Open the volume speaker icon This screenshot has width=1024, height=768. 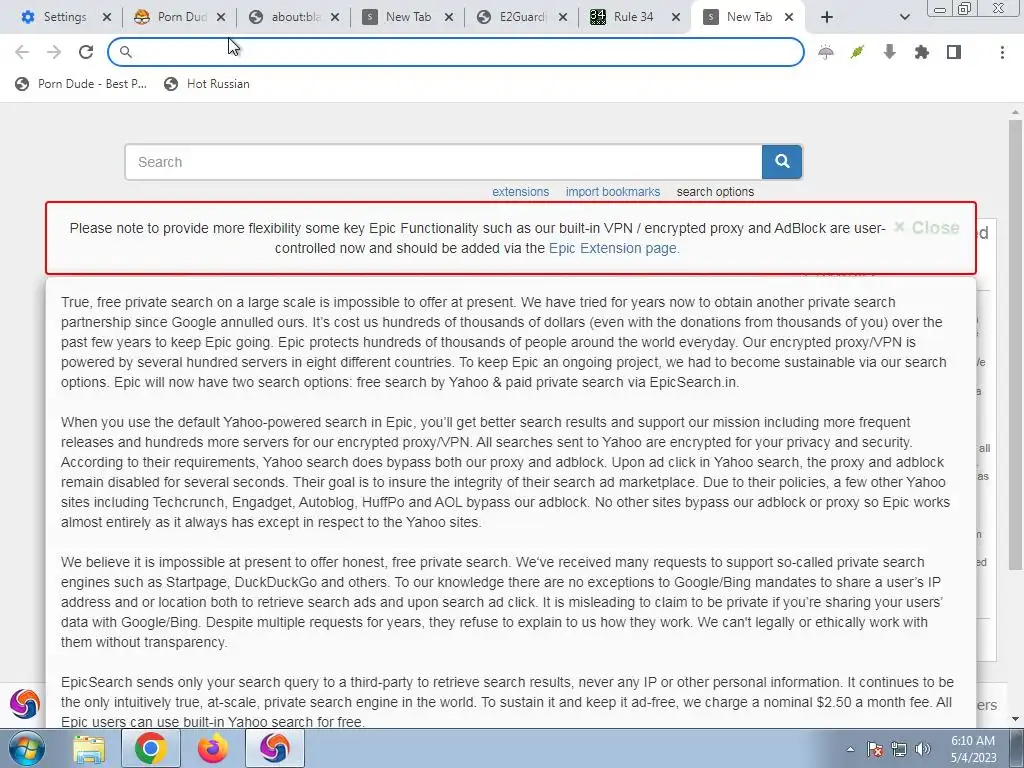coord(922,749)
